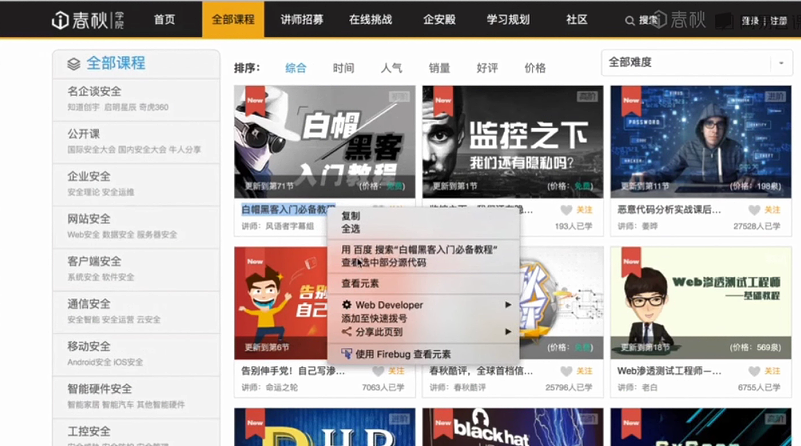Open 名企谈安全 sidebar category
The image size is (801, 446).
(95, 91)
